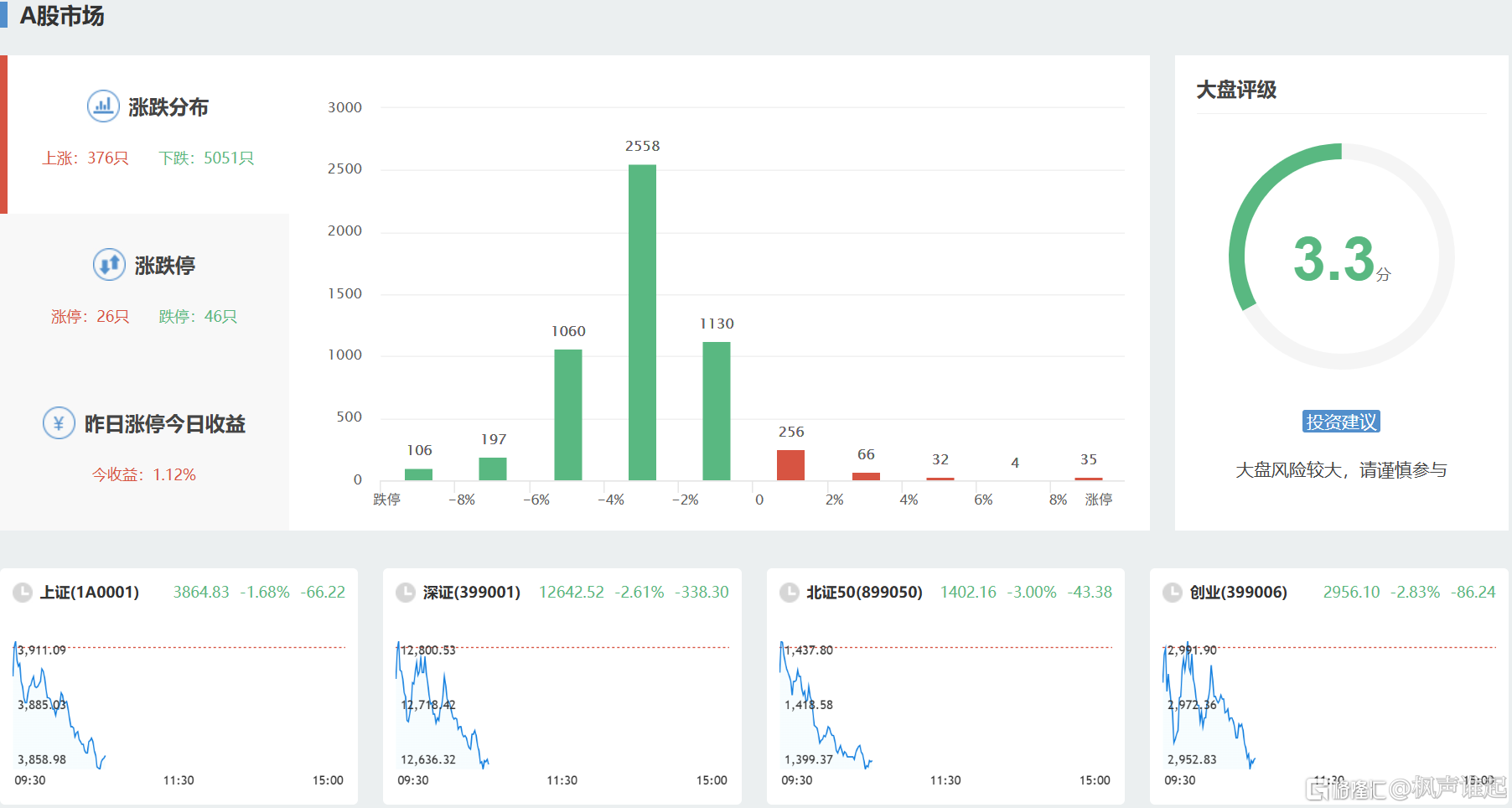Click the clock icon next to 深证(399001)
1512x808 pixels.
click(406, 593)
